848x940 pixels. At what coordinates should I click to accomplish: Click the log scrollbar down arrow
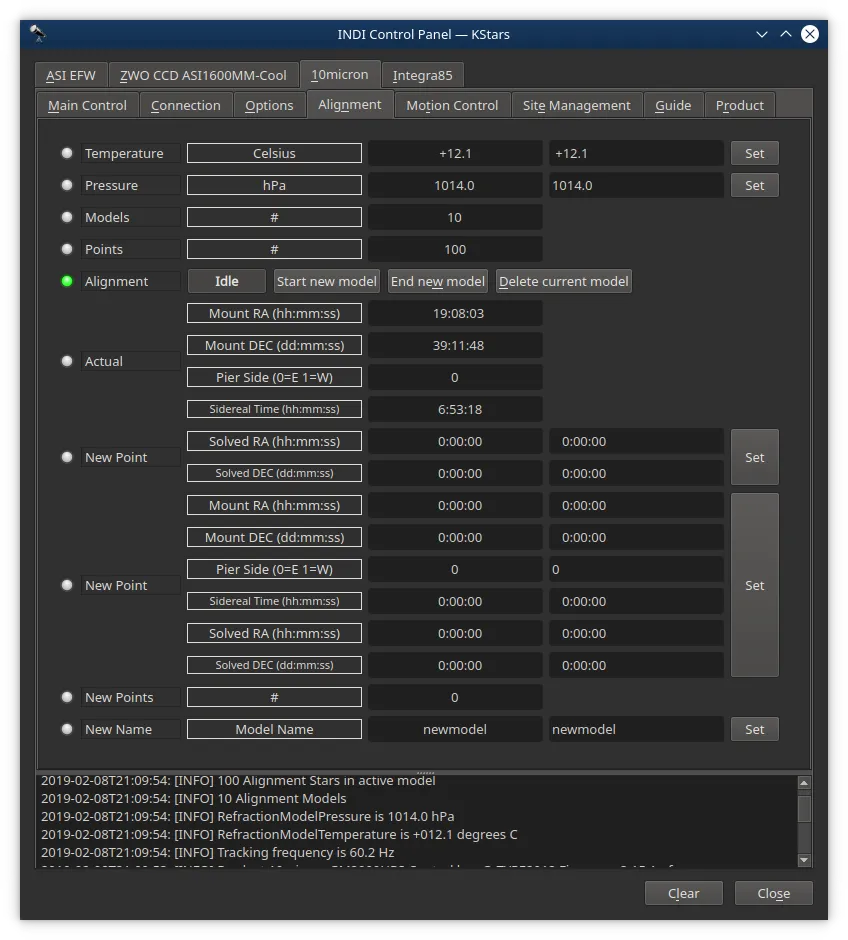point(804,860)
